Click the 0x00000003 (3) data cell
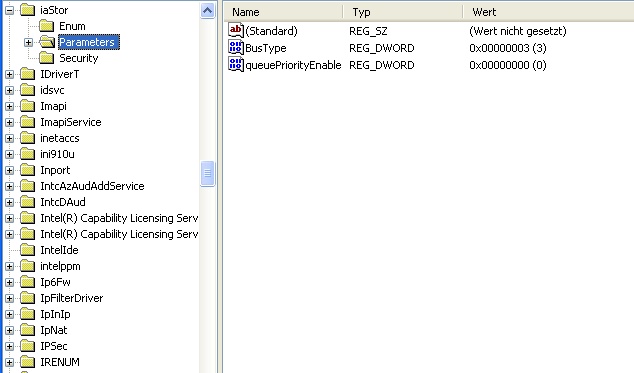 (508, 48)
